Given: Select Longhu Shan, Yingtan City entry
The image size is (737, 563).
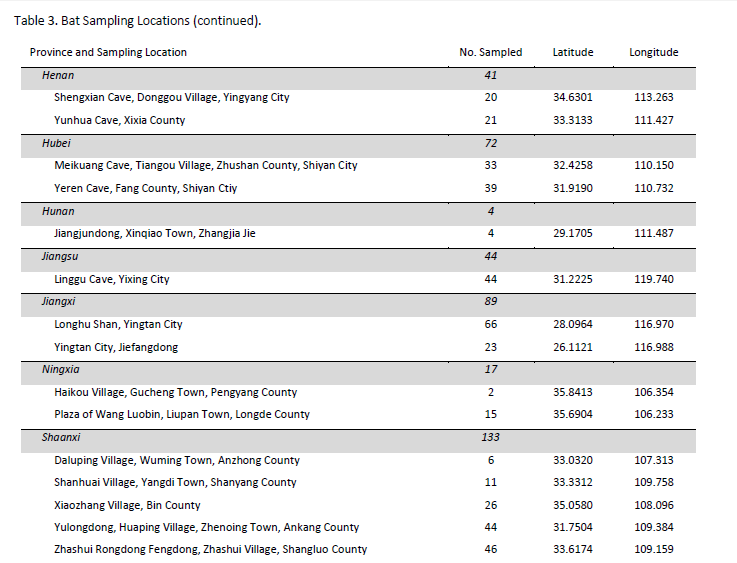Looking at the screenshot, I should click(x=118, y=324).
